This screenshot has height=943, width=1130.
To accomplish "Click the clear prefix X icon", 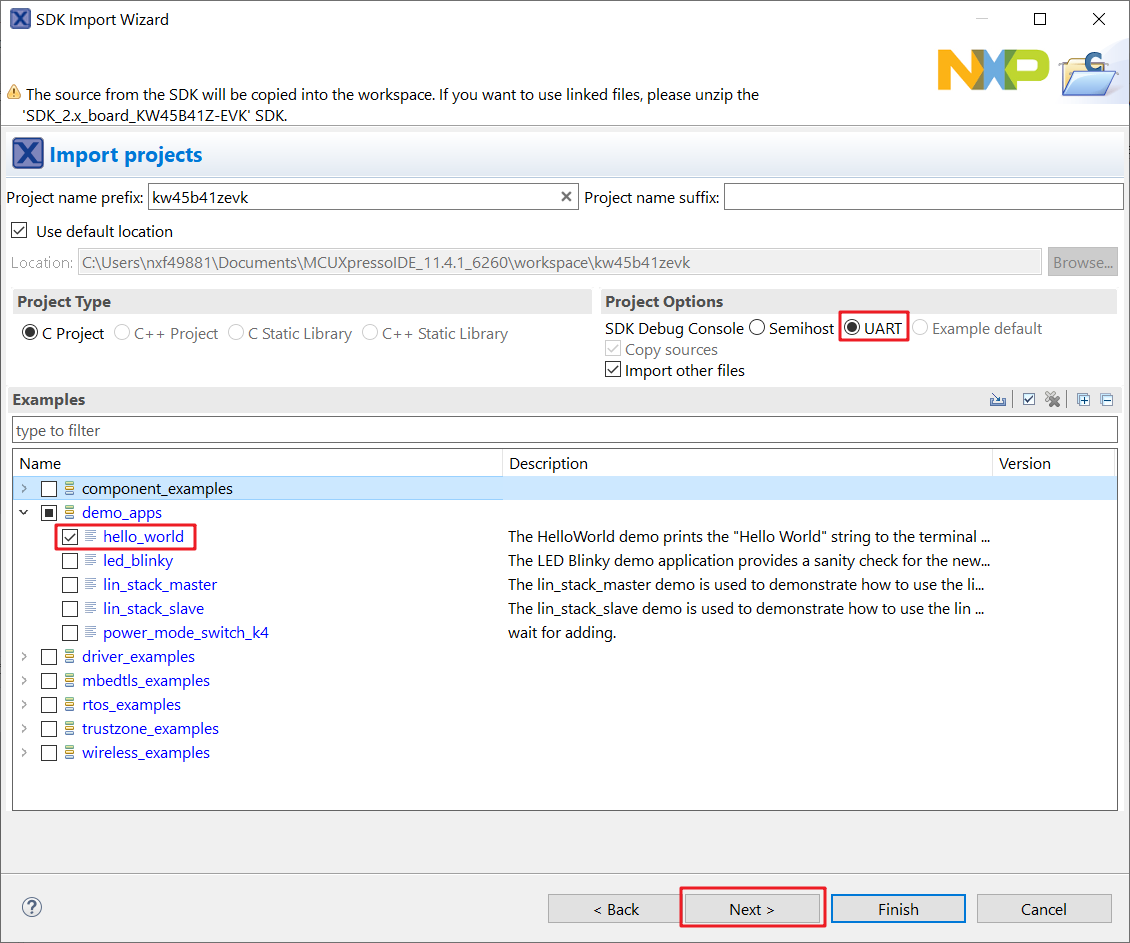I will pyautogui.click(x=566, y=197).
